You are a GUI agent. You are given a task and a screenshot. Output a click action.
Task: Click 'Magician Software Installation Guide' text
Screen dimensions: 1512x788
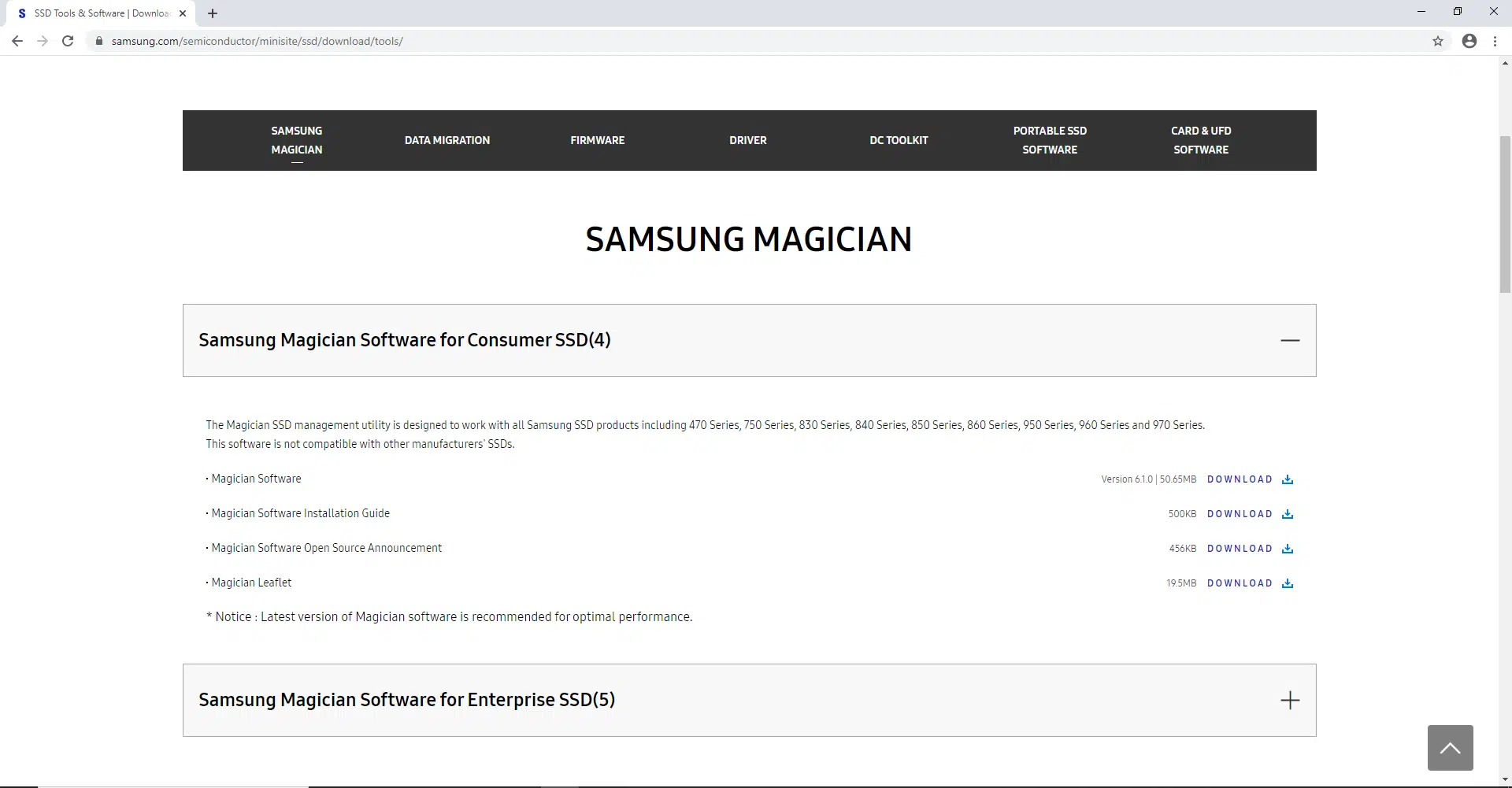pos(300,513)
